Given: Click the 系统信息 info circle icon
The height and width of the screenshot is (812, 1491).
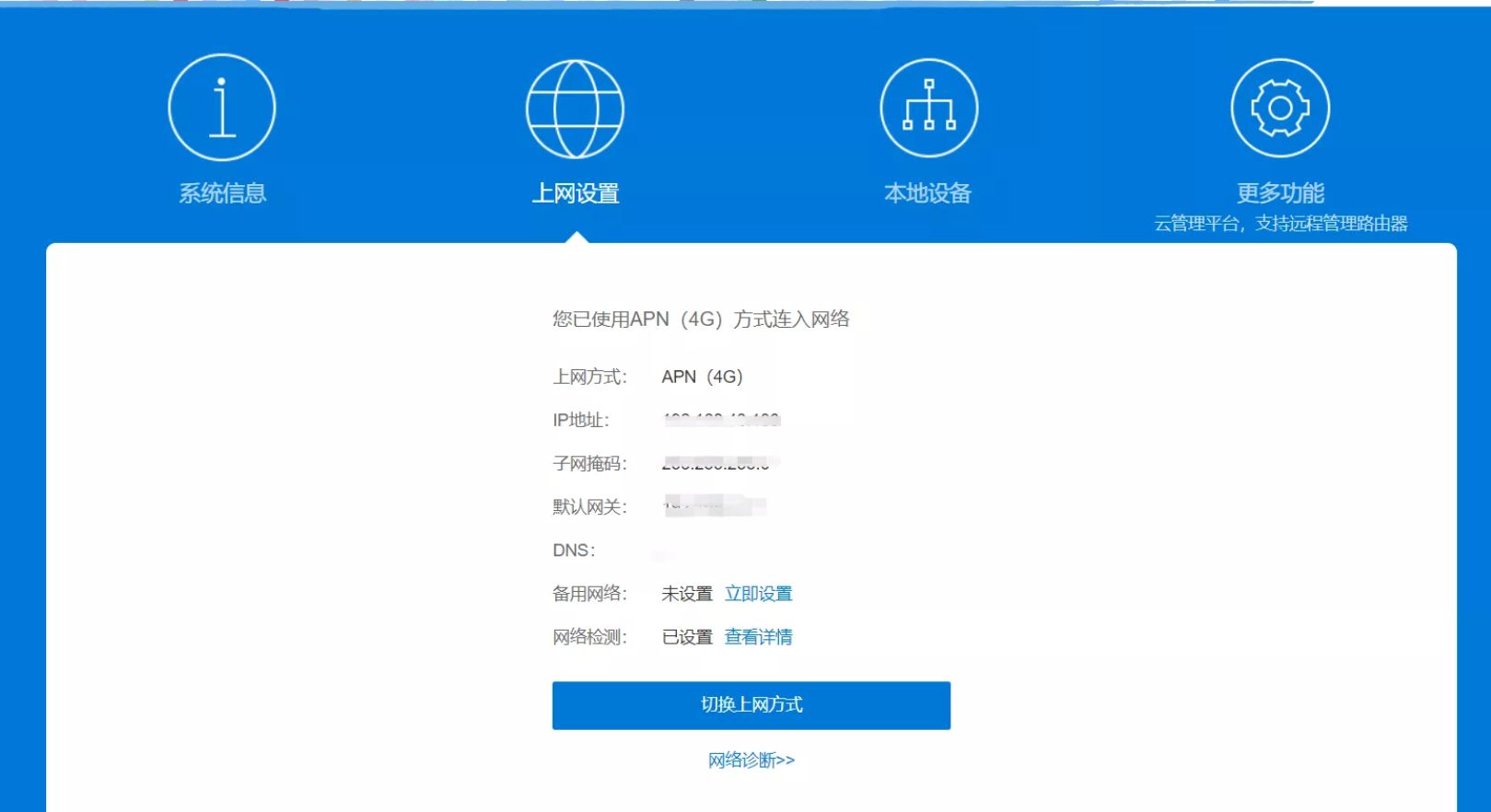Looking at the screenshot, I should click(222, 108).
